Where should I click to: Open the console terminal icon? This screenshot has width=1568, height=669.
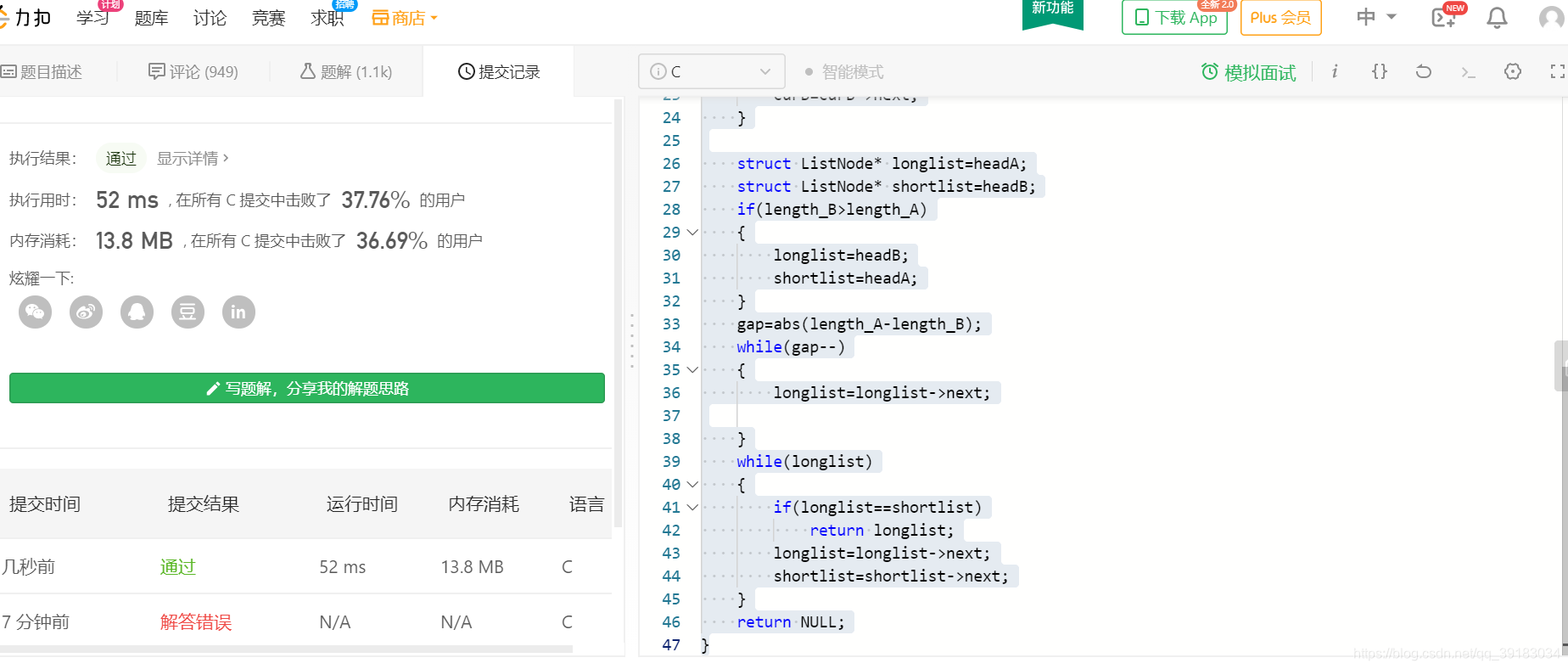coord(1468,72)
